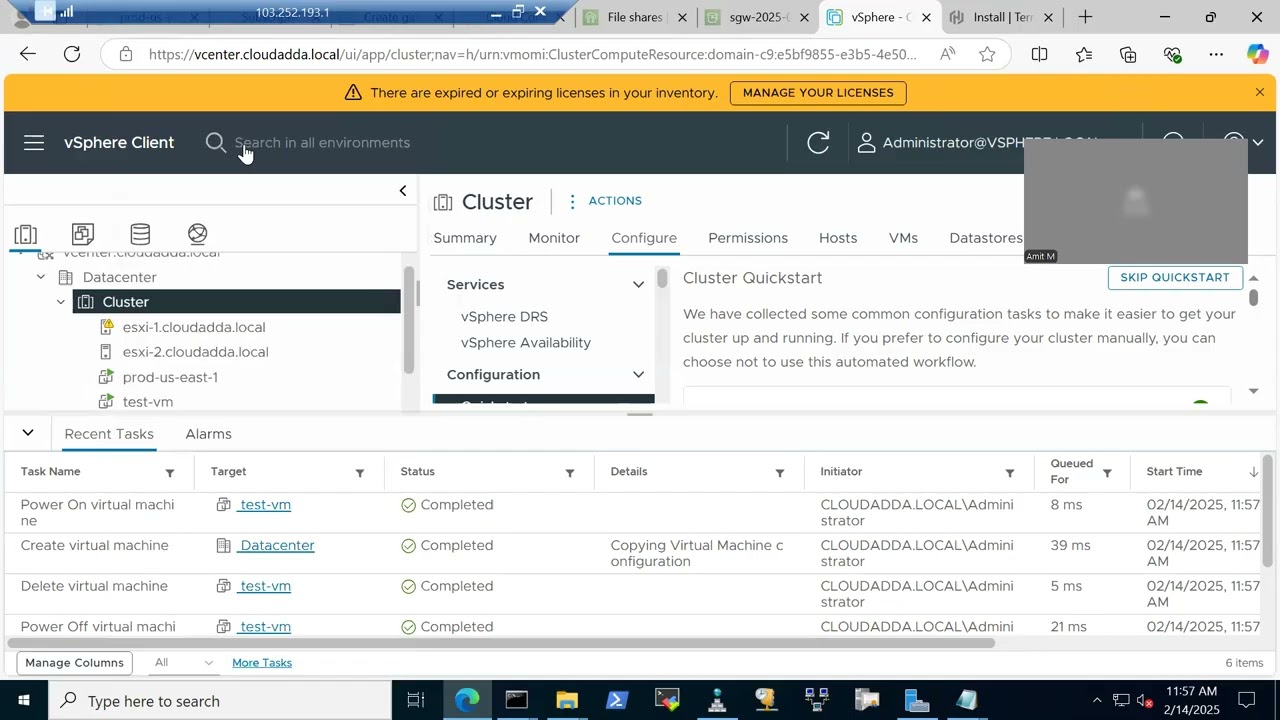Open the Read aloud icon in the address bar
The height and width of the screenshot is (720, 1280).
[947, 54]
